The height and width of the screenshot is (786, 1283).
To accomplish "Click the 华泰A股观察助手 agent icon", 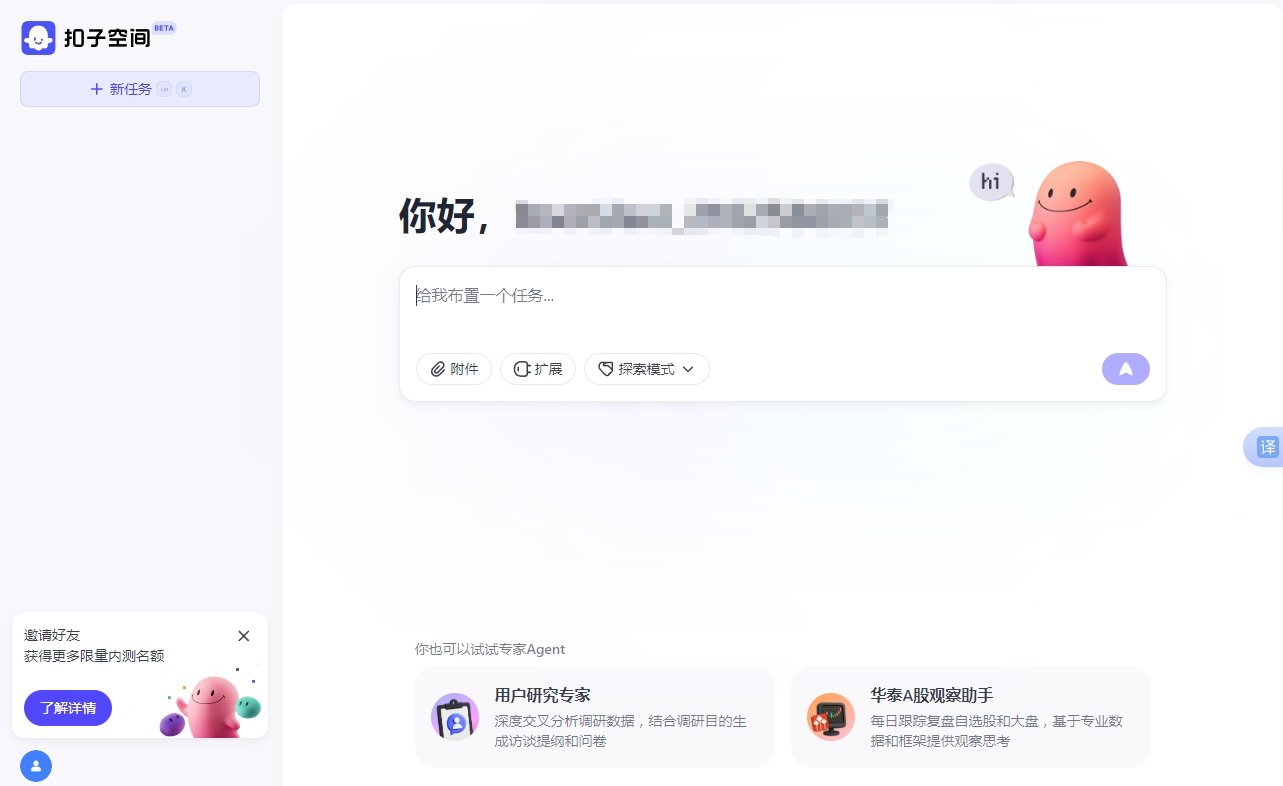I will (831, 716).
